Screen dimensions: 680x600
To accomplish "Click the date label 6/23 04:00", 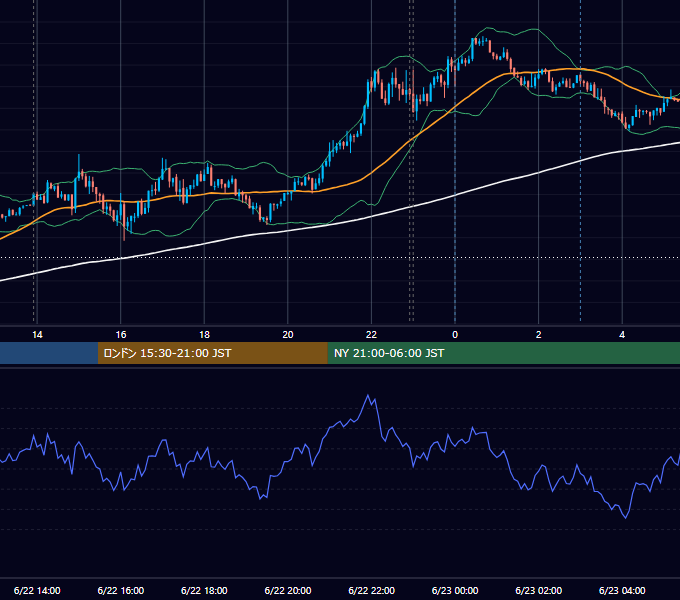I will click(x=622, y=590).
